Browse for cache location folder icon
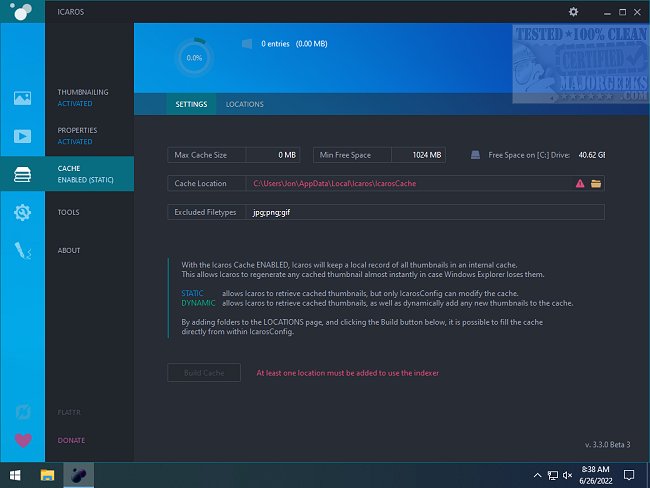This screenshot has height=488, width=650. click(596, 183)
